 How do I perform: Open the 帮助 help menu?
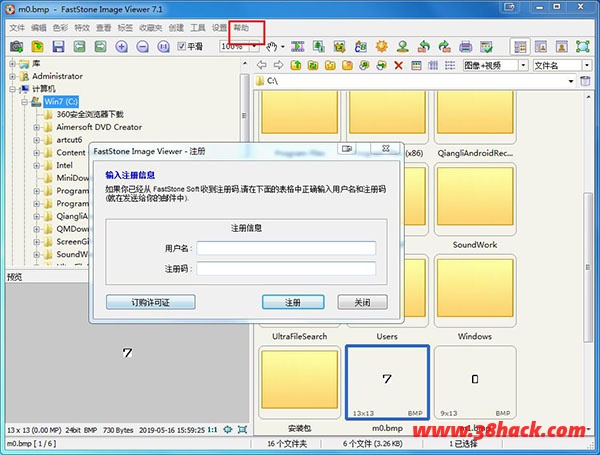(242, 28)
